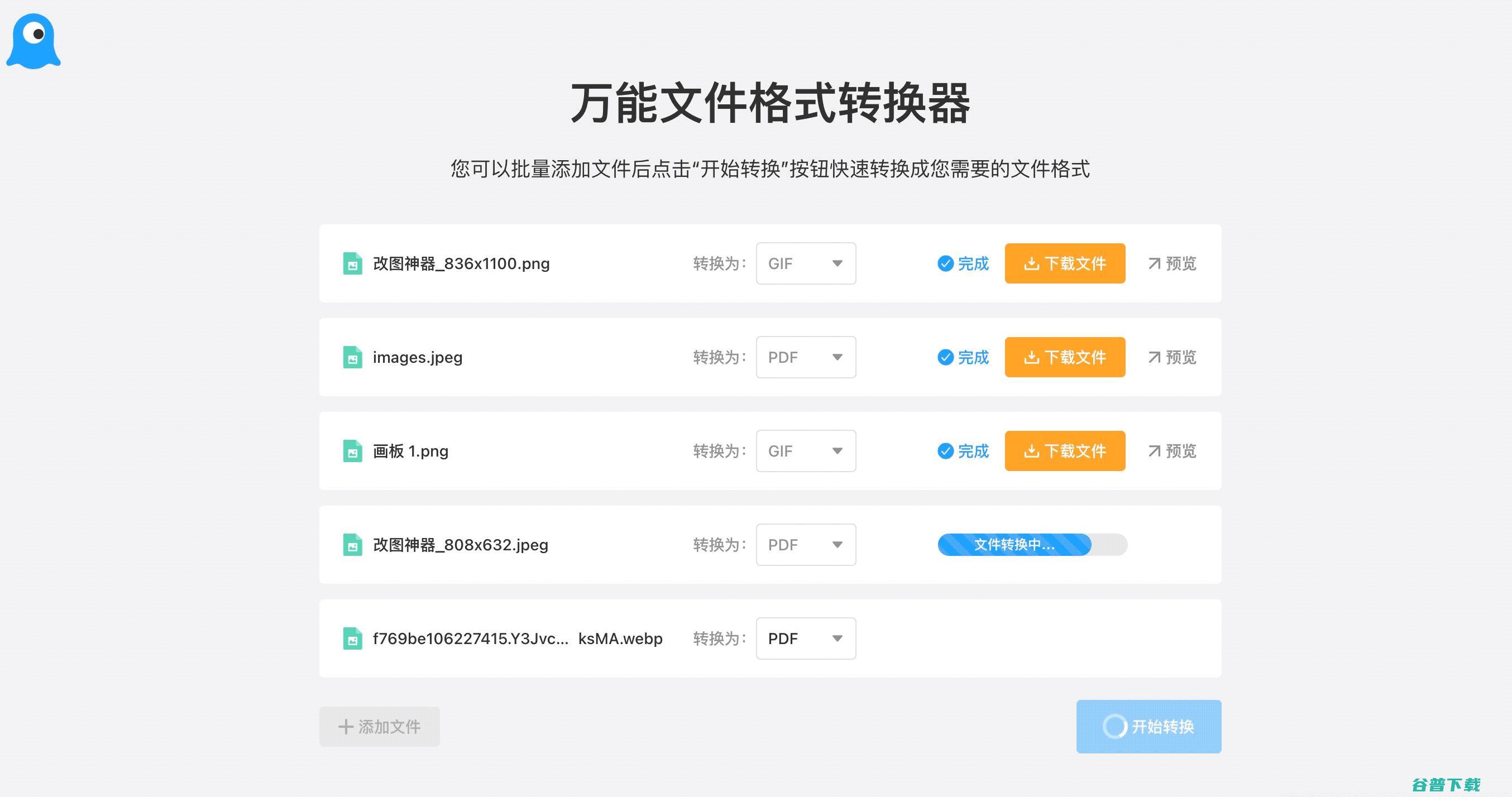Select file name 画板 1.png

coord(410,451)
